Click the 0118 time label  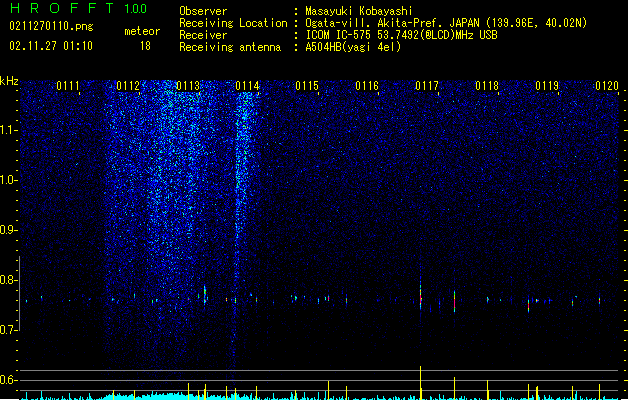coord(487,86)
